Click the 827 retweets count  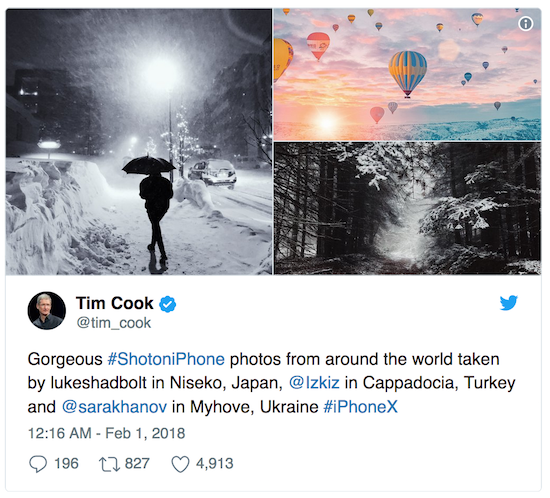pos(137,464)
